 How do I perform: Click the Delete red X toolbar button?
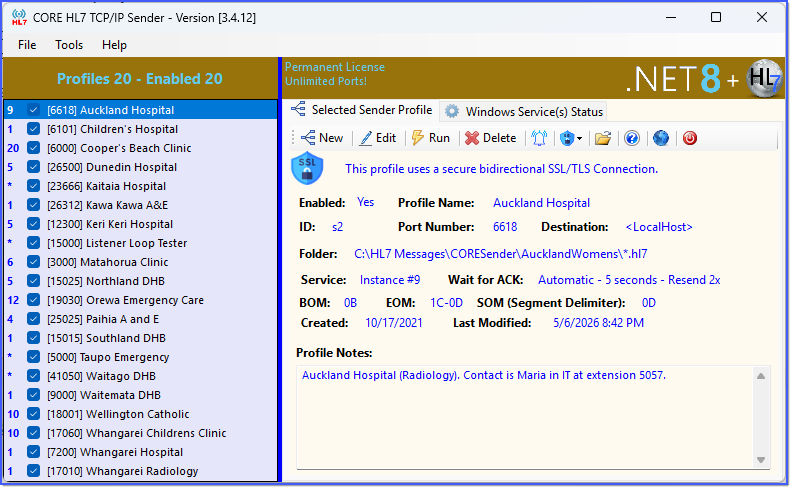click(490, 138)
